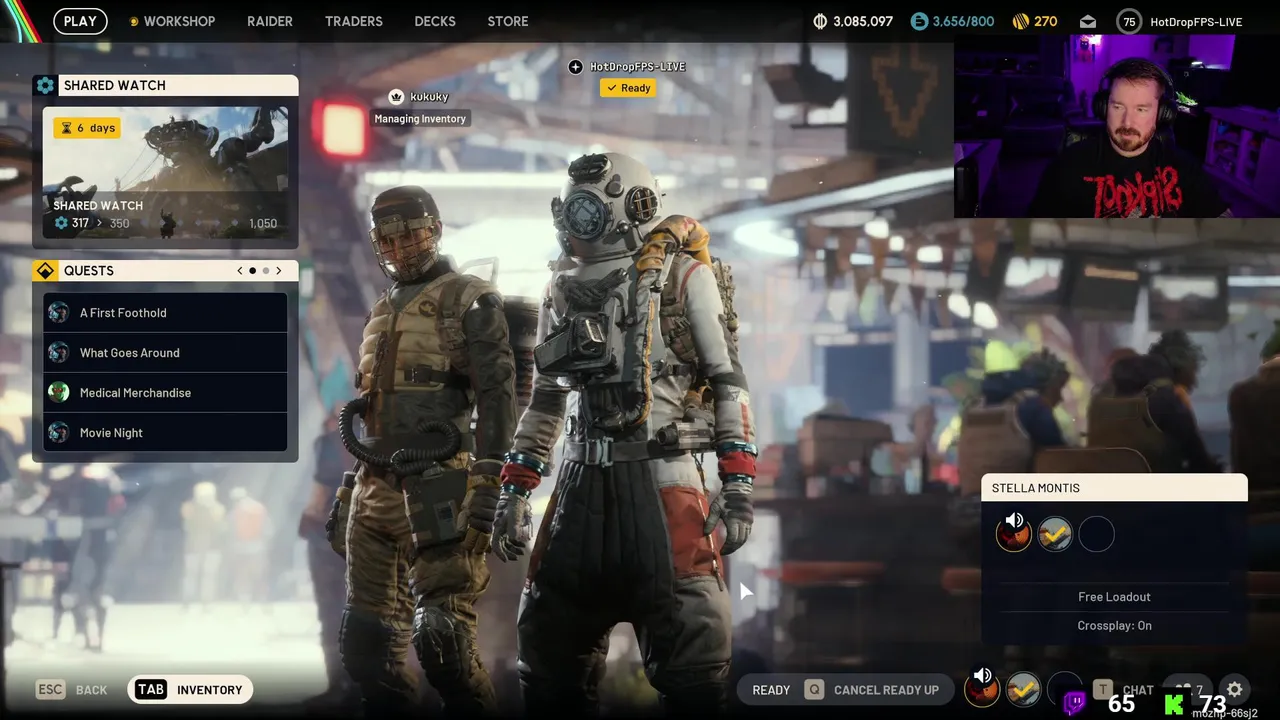Toggle the Crossplay: On setting

[1114, 626]
